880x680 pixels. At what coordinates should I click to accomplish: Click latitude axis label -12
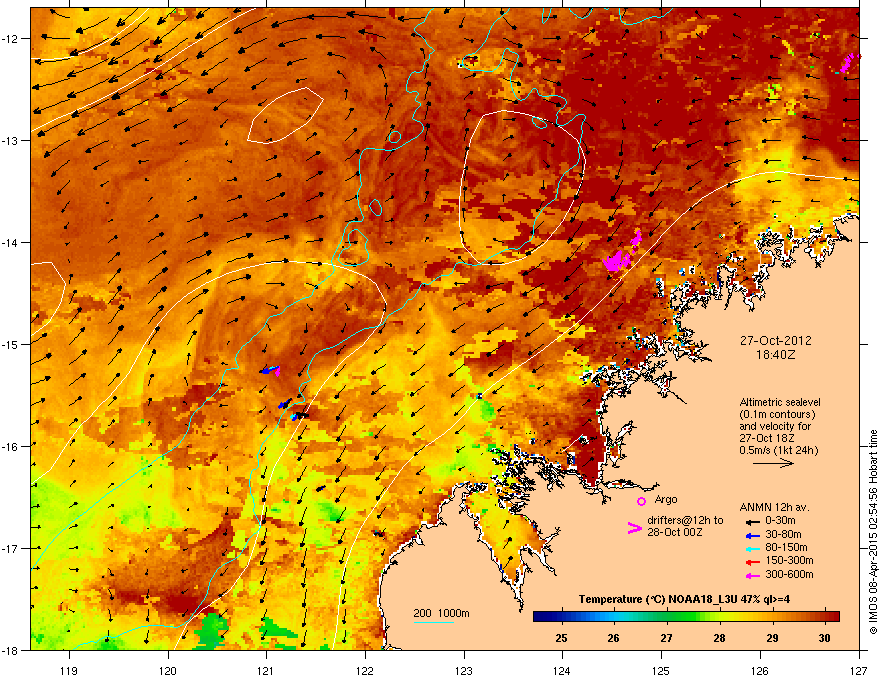click(x=10, y=38)
